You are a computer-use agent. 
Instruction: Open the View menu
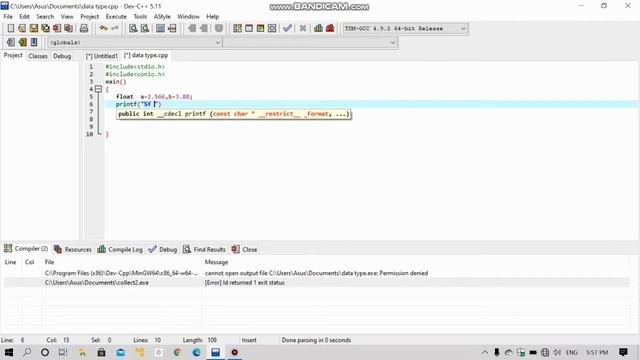[67, 16]
